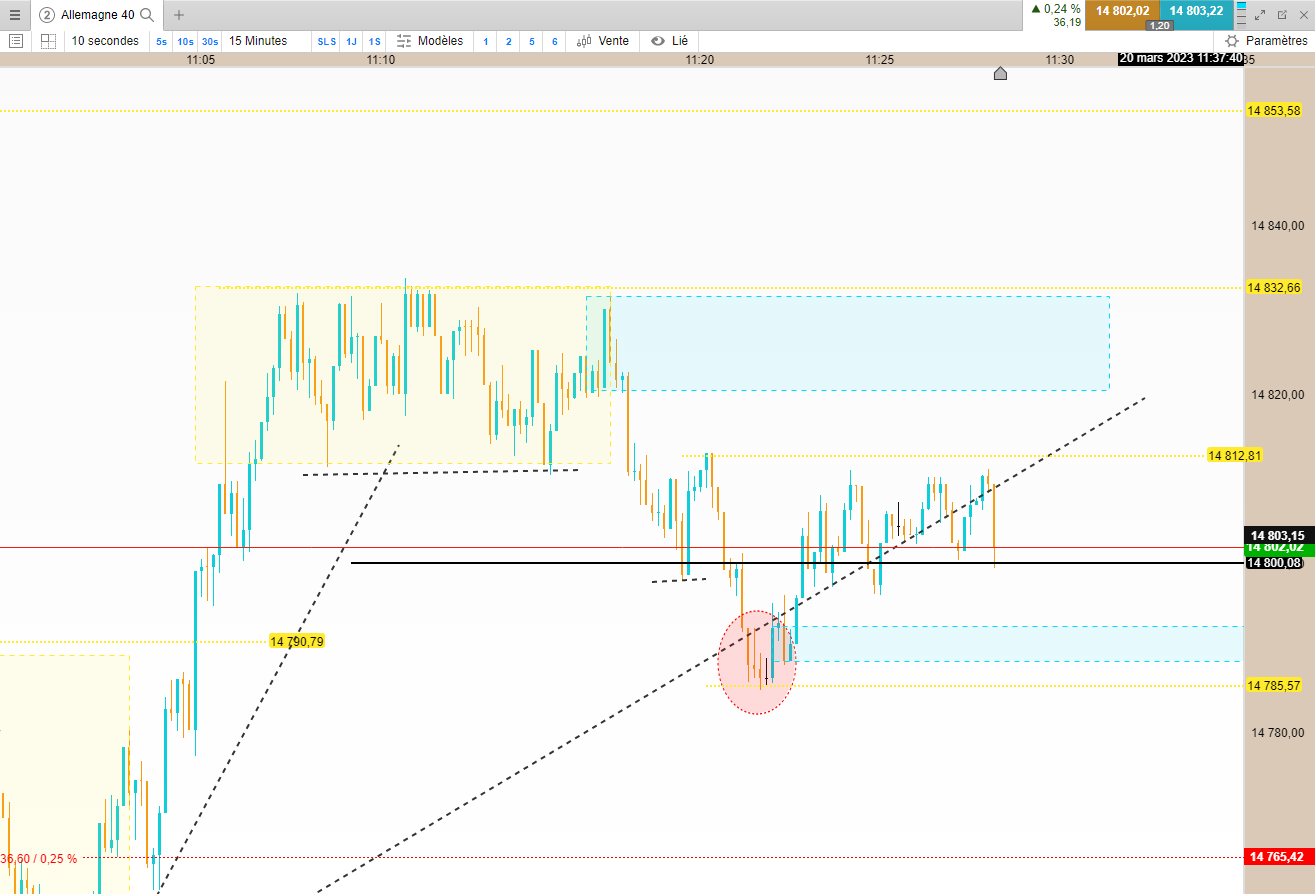Image resolution: width=1315 pixels, height=894 pixels.
Task: Open the list view icon
Action: pos(15,41)
